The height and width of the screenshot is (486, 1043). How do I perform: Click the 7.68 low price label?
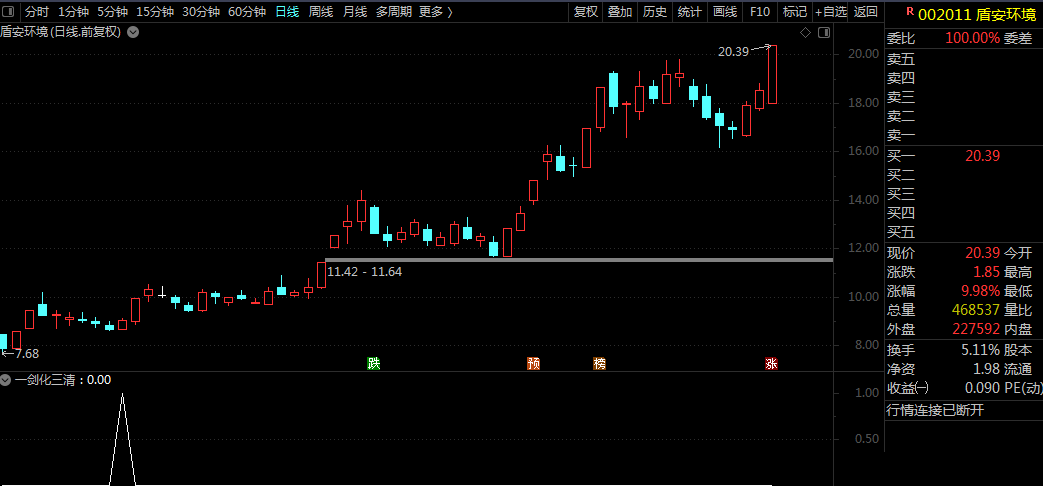coord(27,354)
